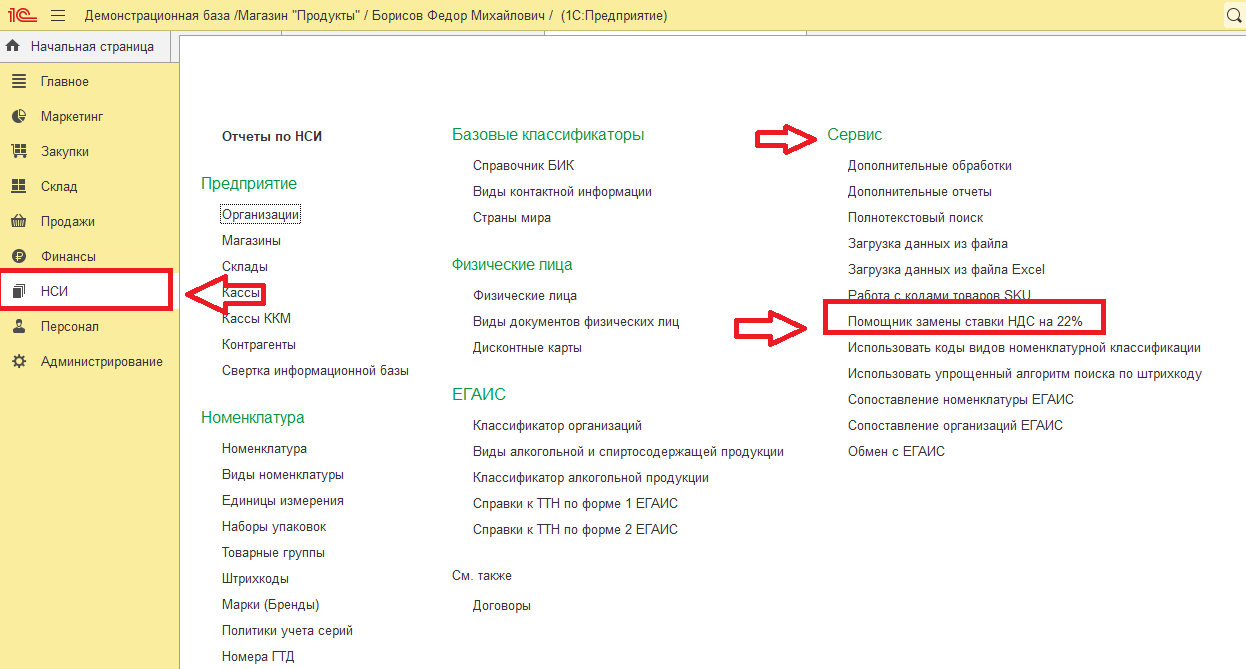
Task: Open Загрузка данных из файла Excel
Action: 946,269
